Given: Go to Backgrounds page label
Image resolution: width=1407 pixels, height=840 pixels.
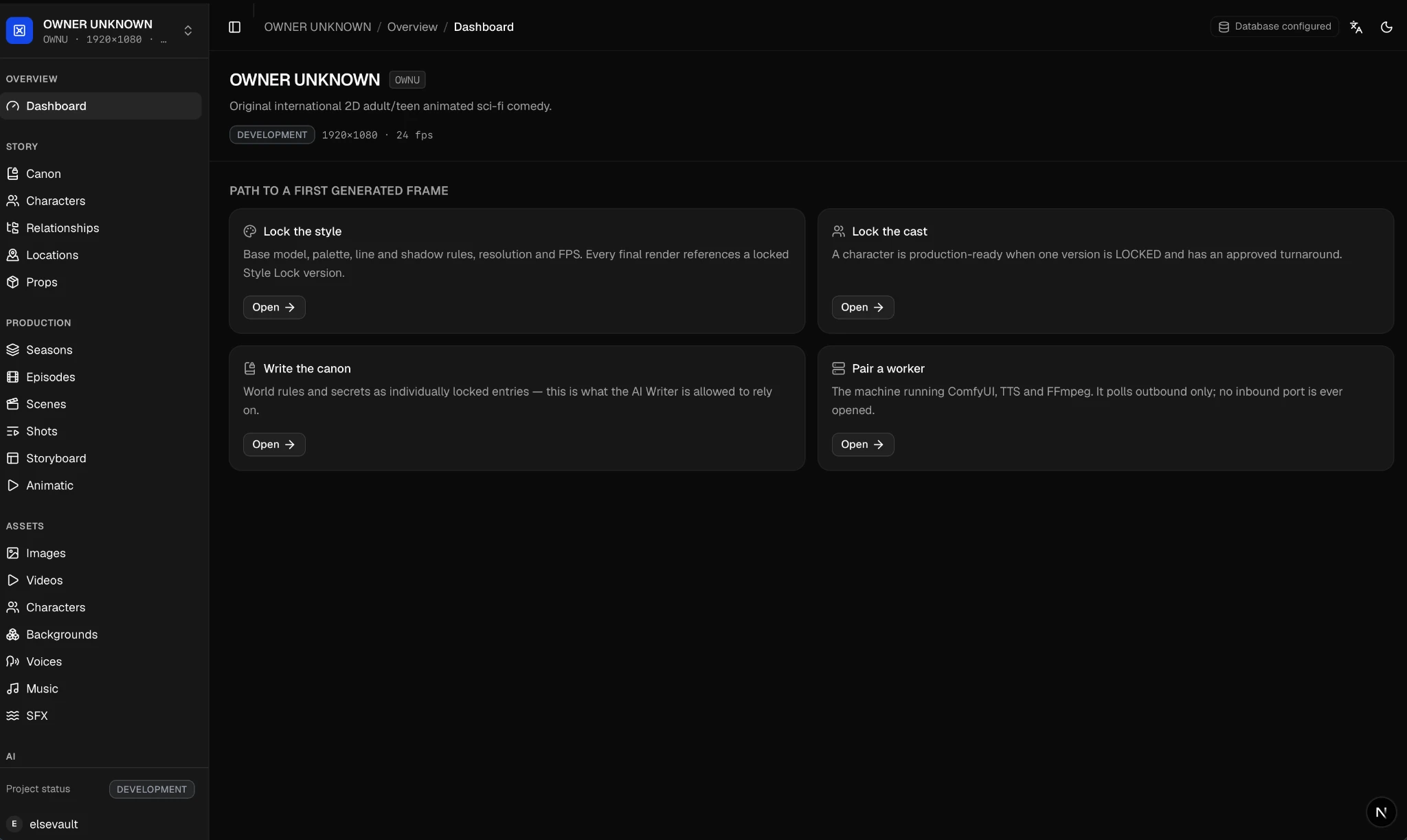Looking at the screenshot, I should point(62,635).
